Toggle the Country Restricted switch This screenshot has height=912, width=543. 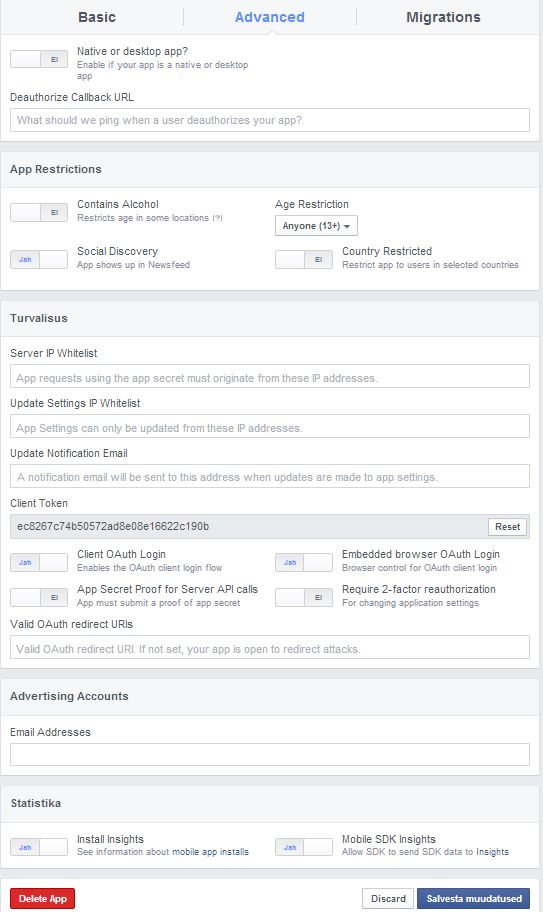(x=303, y=259)
